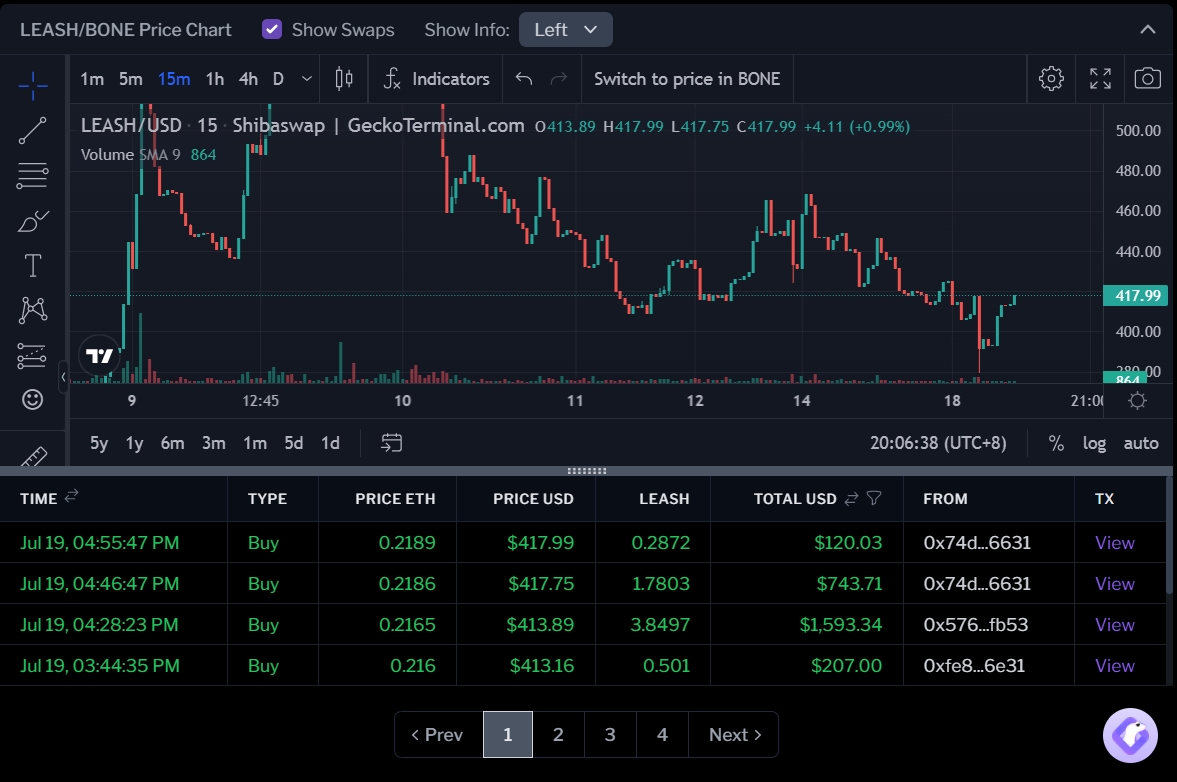
Task: Select the 15m interval
Action: click(174, 79)
